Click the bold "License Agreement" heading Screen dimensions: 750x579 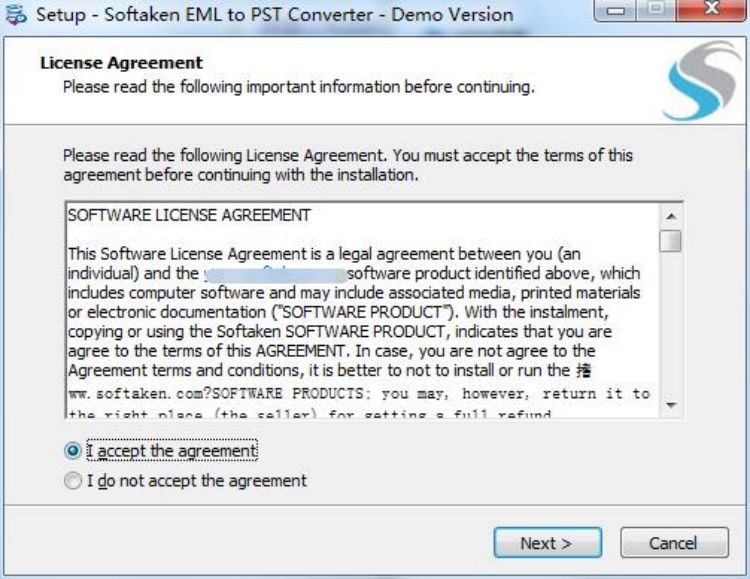tap(121, 63)
